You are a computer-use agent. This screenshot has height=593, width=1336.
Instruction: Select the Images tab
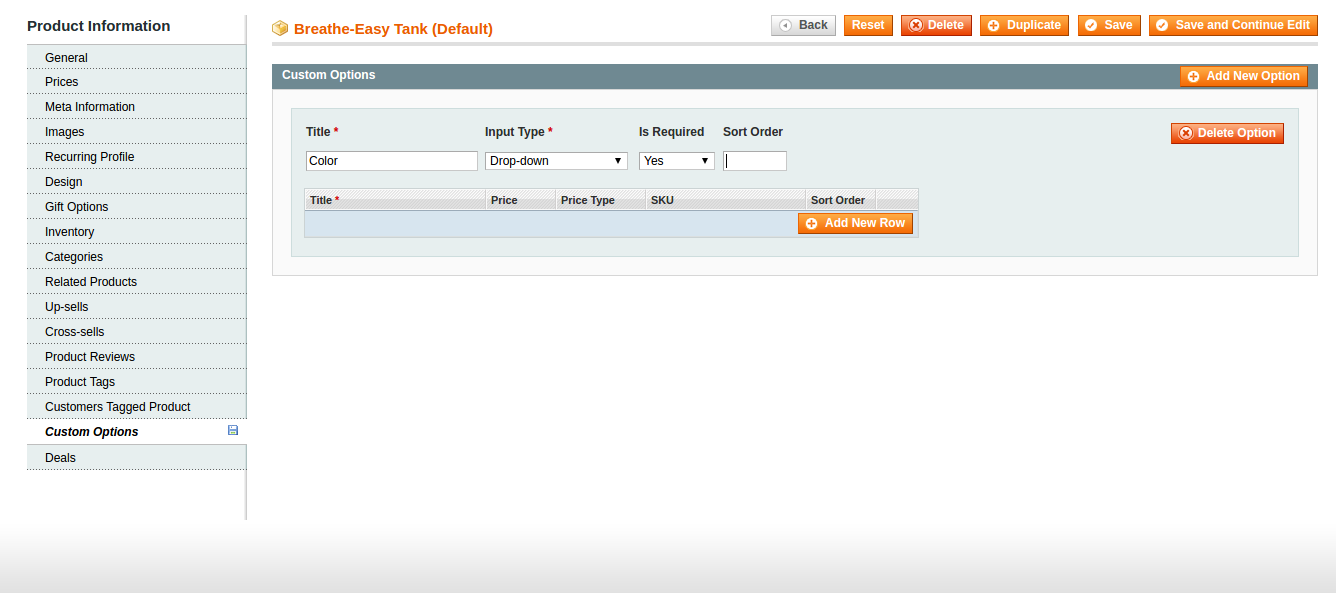[64, 132]
